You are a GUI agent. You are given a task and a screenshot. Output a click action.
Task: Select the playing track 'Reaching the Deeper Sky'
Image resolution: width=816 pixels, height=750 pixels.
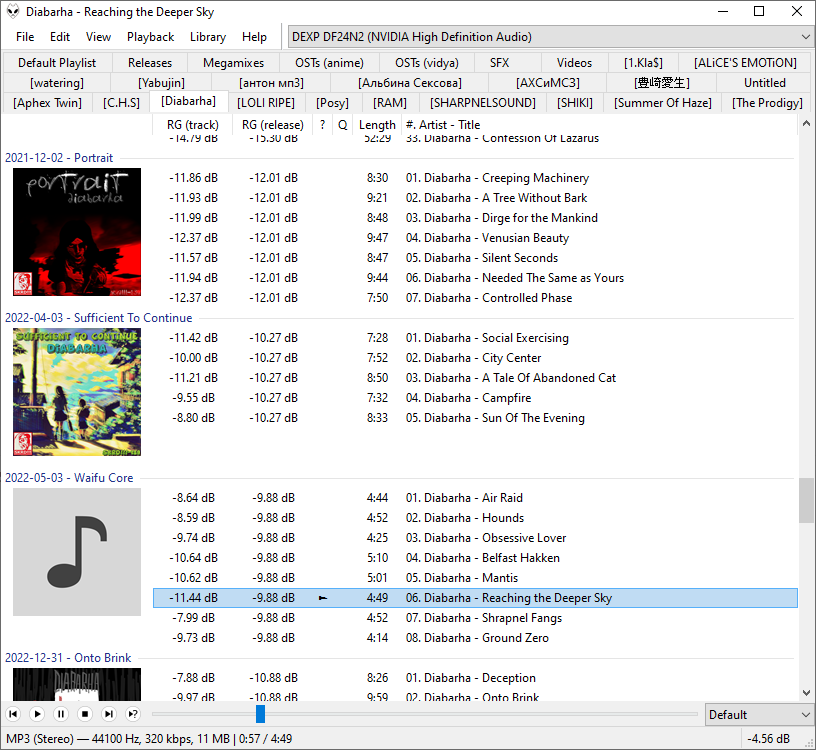point(475,598)
